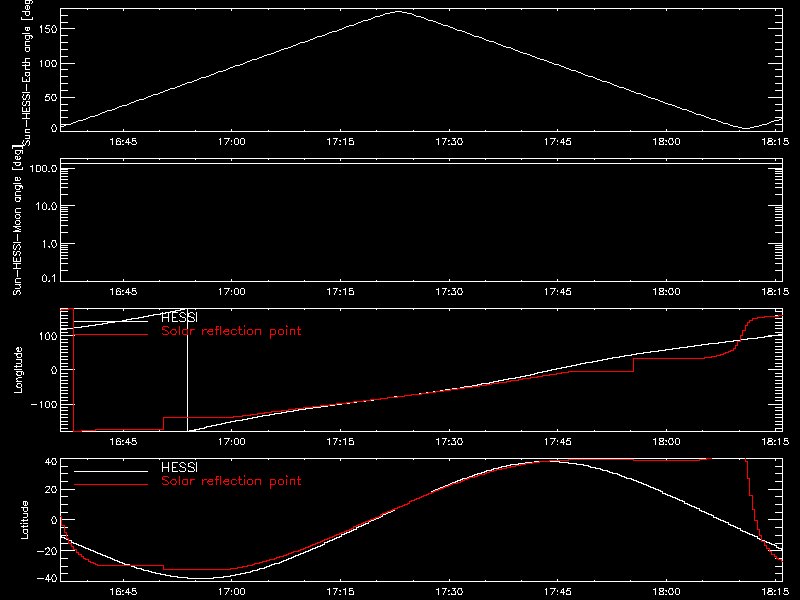This screenshot has height=600, width=800.
Task: Click '16:45' time label under Earth angle plot
Action: pos(123,142)
